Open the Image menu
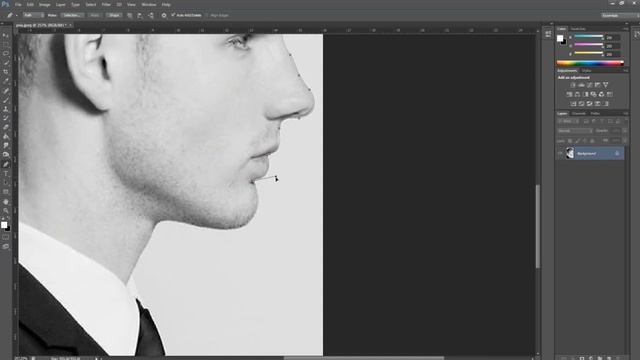The width and height of the screenshot is (640, 360). [x=44, y=4]
